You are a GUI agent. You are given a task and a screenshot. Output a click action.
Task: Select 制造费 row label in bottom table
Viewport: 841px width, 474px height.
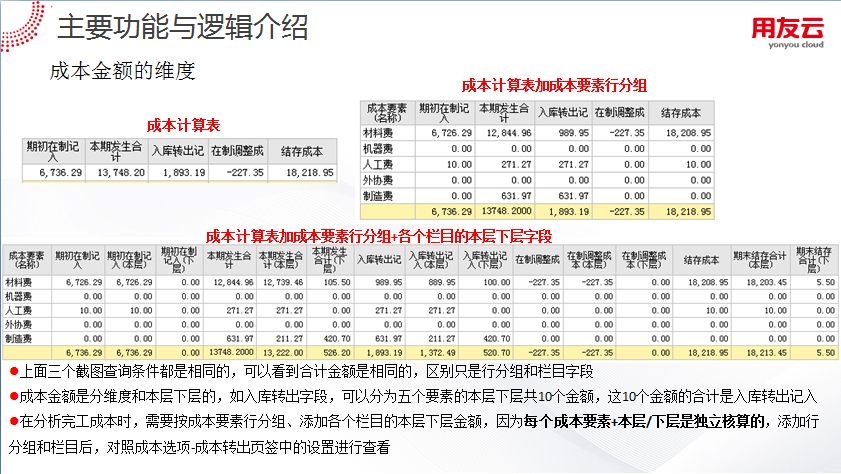[20, 338]
